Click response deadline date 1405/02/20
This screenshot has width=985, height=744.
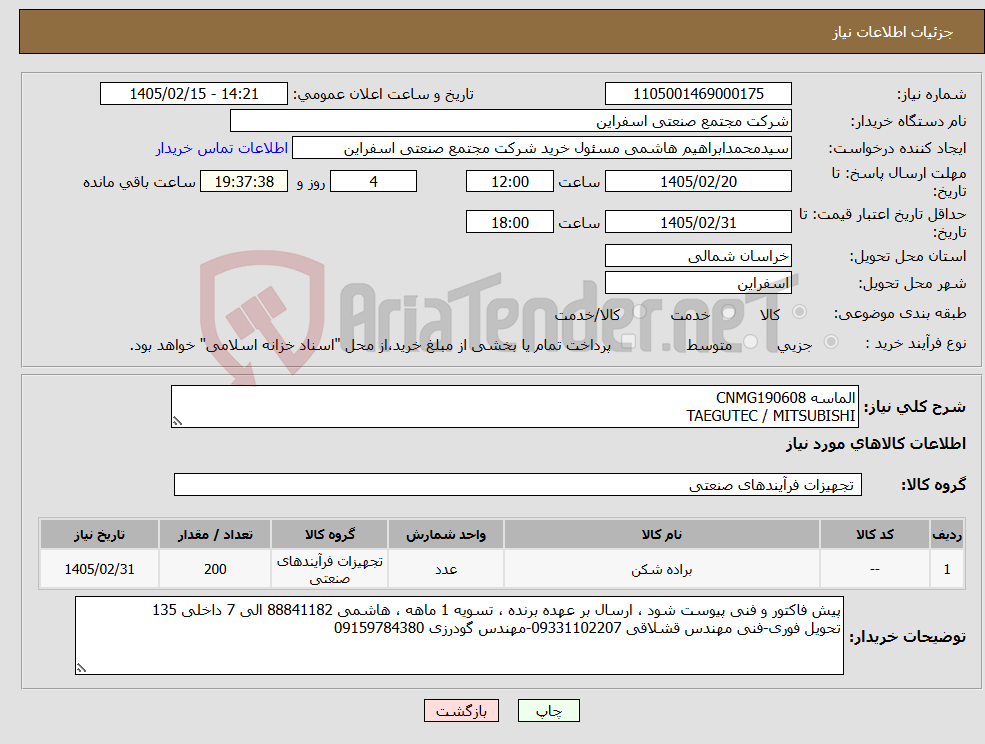(698, 182)
